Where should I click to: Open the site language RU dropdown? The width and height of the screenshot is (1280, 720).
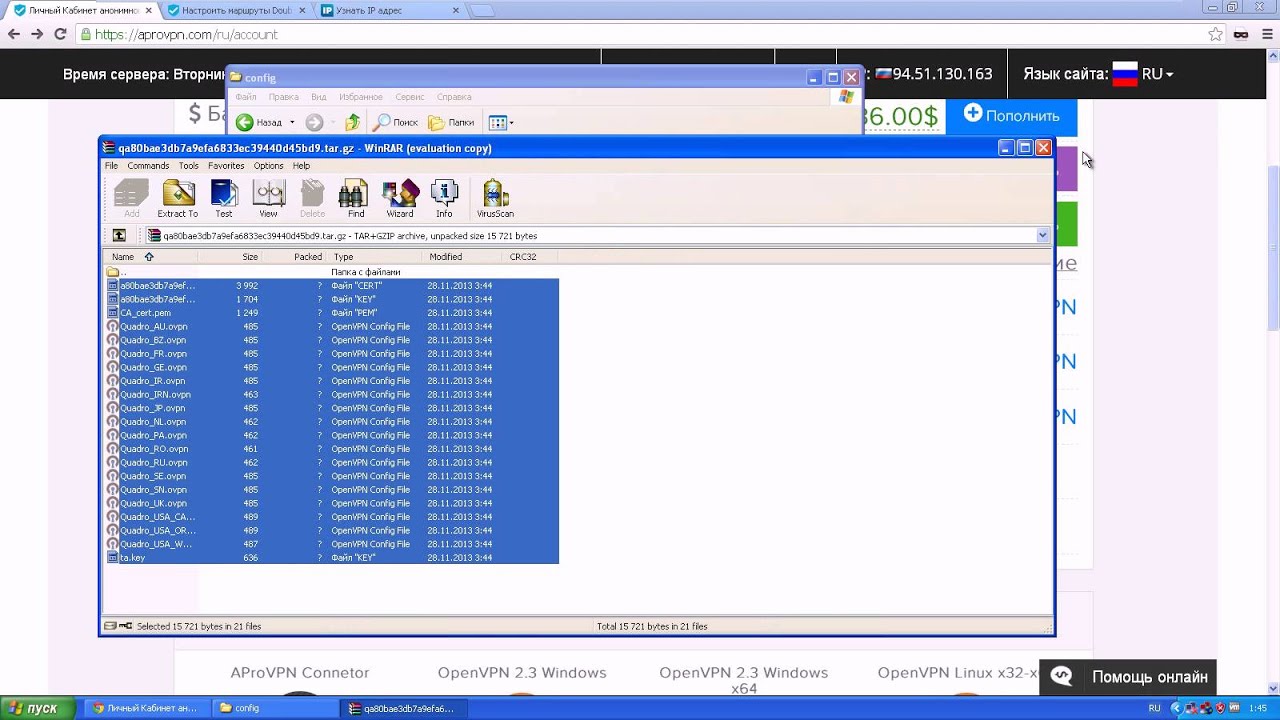pyautogui.click(x=1143, y=74)
